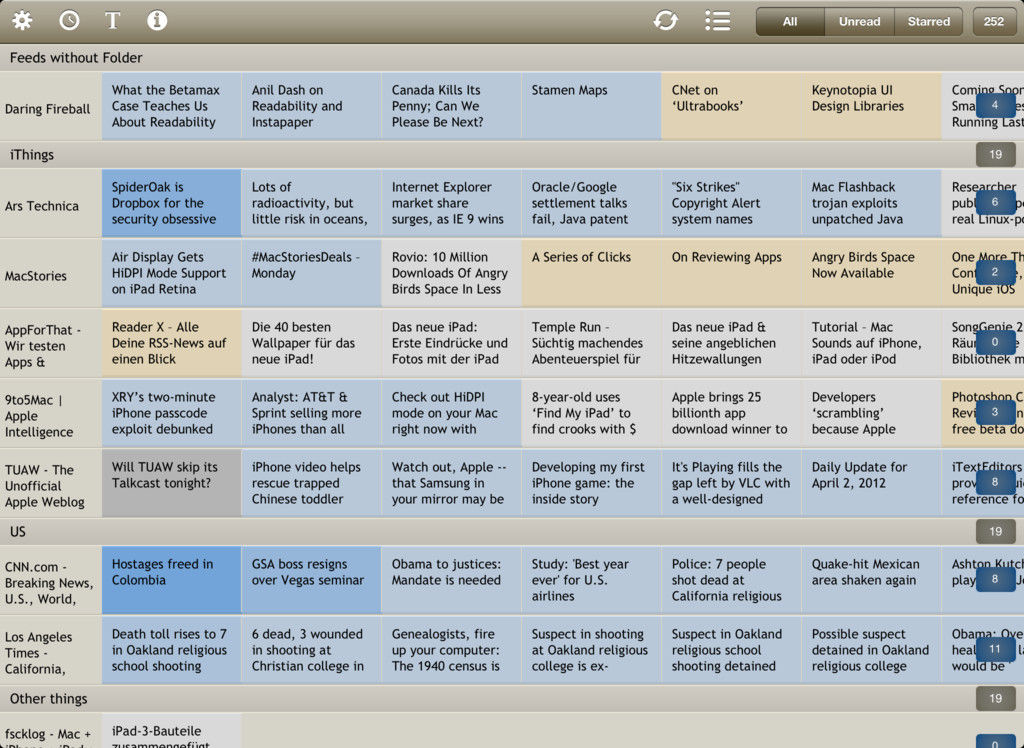The image size is (1024, 748).
Task: Tap the TUAW row's unread badge showing 8
Action: (995, 482)
